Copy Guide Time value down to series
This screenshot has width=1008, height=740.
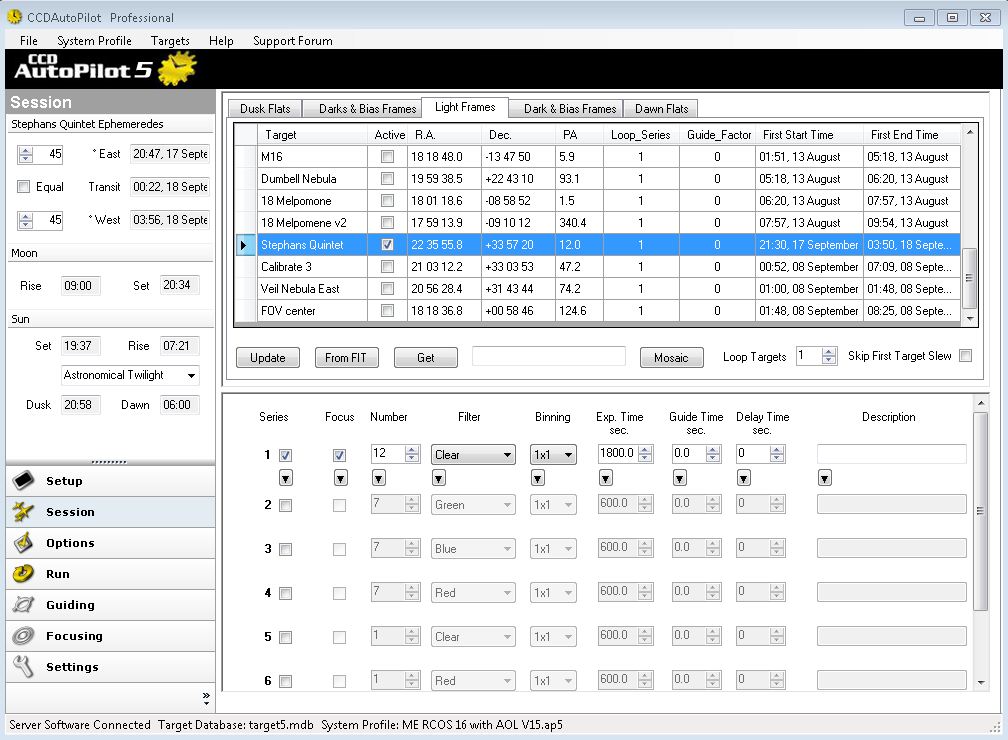[x=680, y=478]
